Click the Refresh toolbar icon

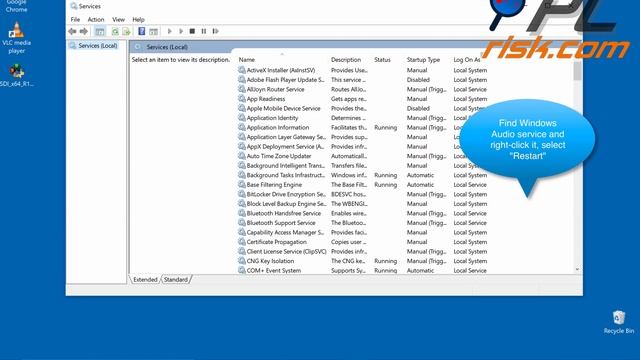(115, 31)
